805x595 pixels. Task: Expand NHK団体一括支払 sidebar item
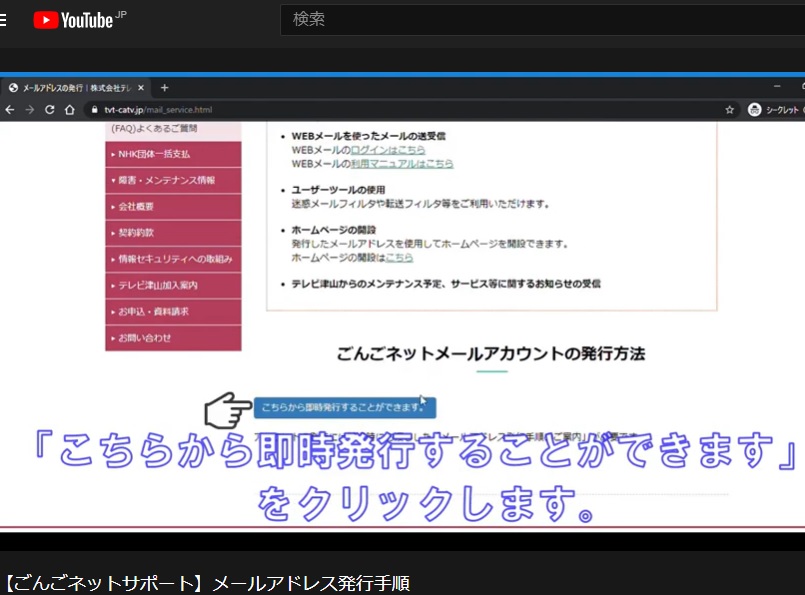(172, 154)
